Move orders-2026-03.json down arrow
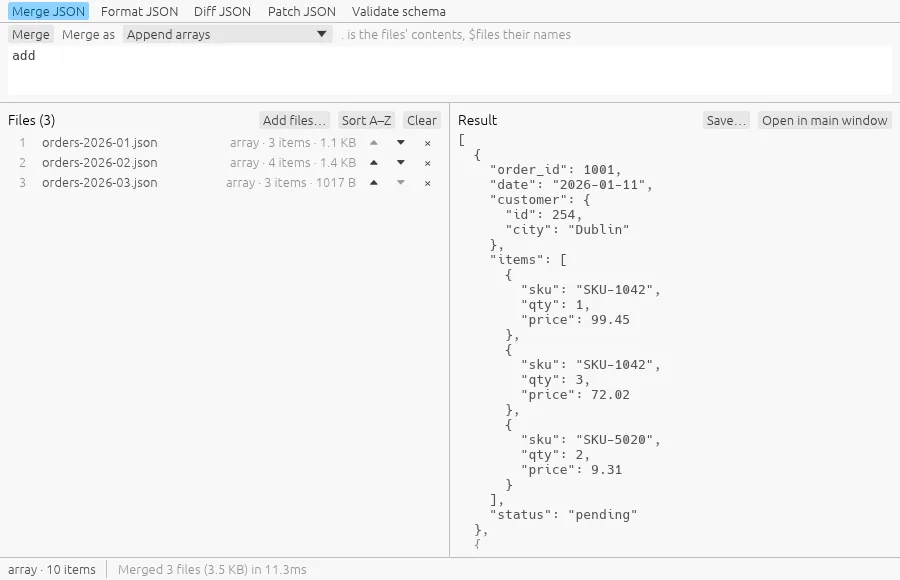Image resolution: width=900 pixels, height=580 pixels. coord(401,183)
